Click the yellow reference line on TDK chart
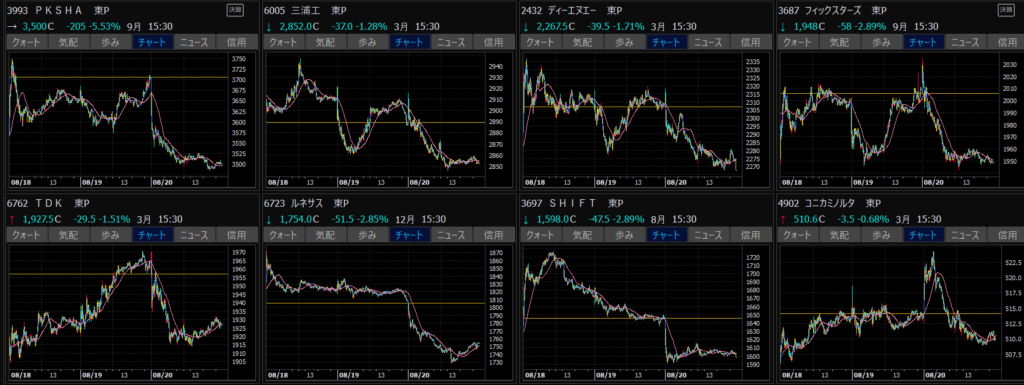Image resolution: width=1024 pixels, height=385 pixels. point(118,274)
